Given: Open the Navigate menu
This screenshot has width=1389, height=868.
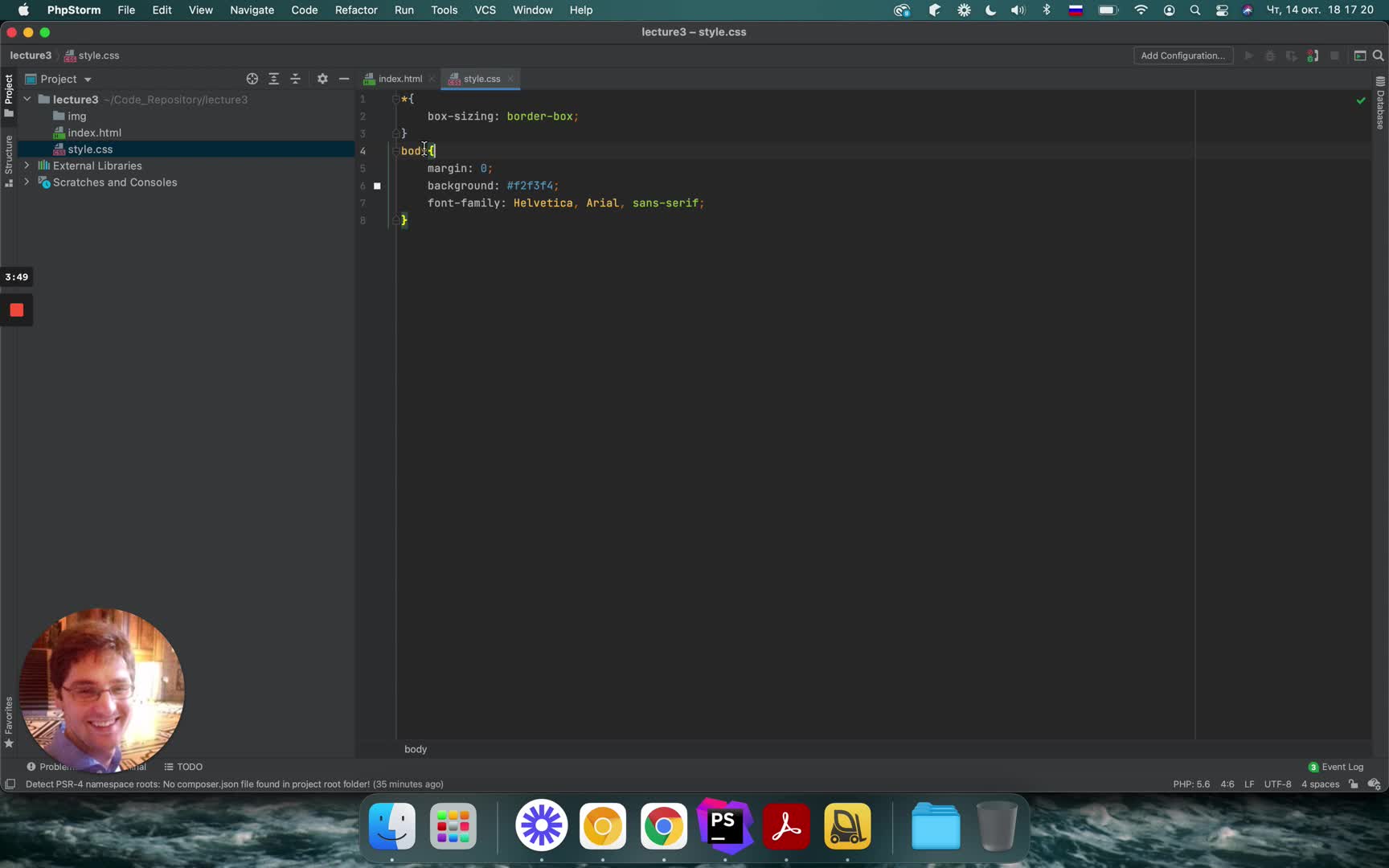Looking at the screenshot, I should pyautogui.click(x=252, y=10).
